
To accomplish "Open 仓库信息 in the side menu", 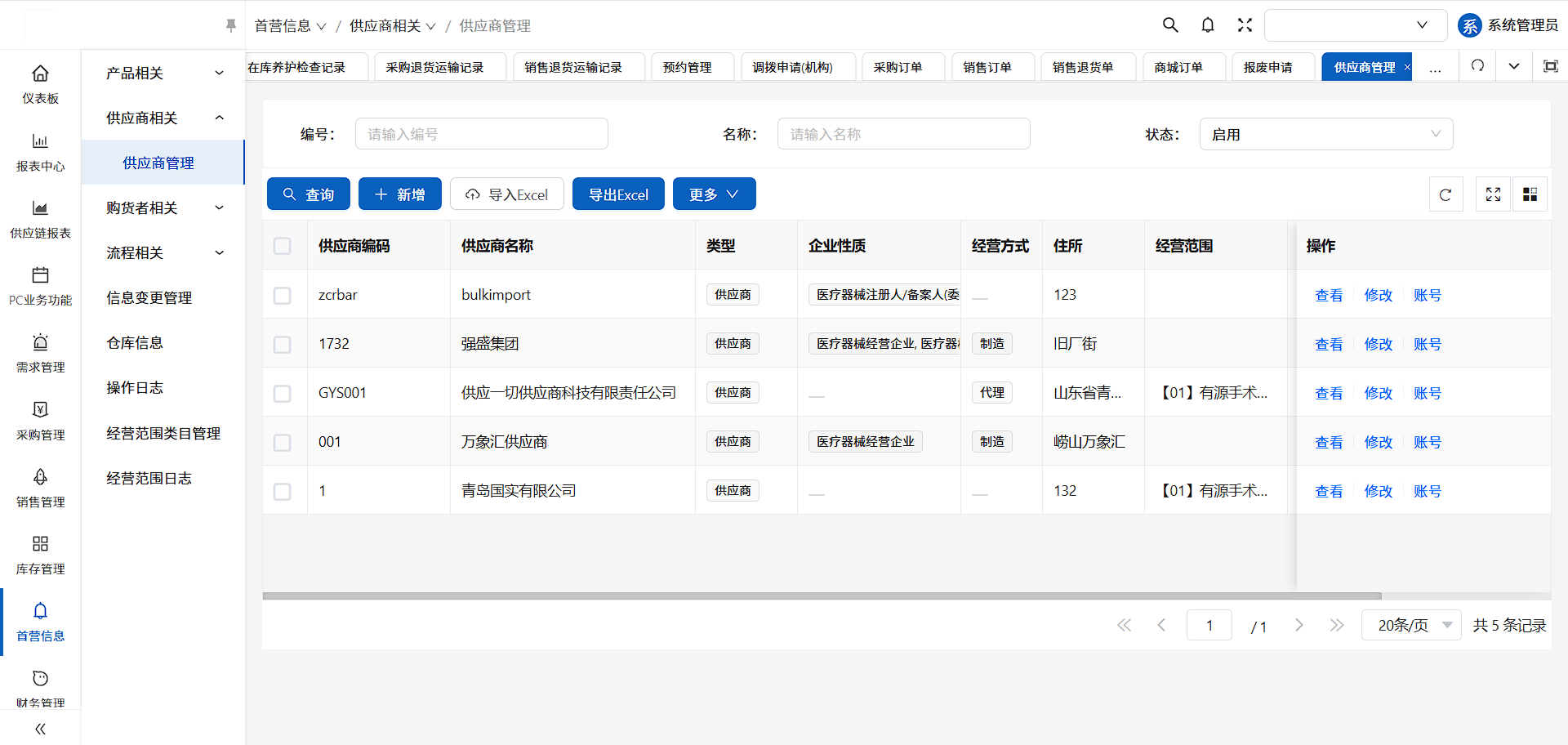I will click(135, 343).
